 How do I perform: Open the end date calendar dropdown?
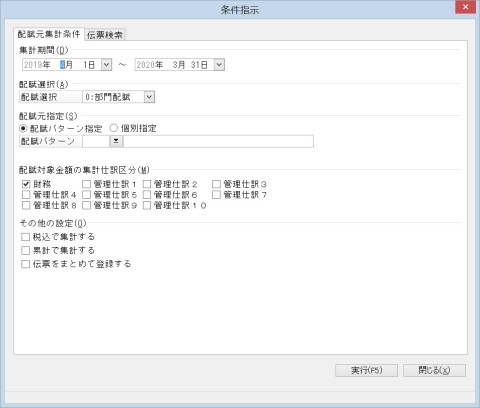coord(219,64)
